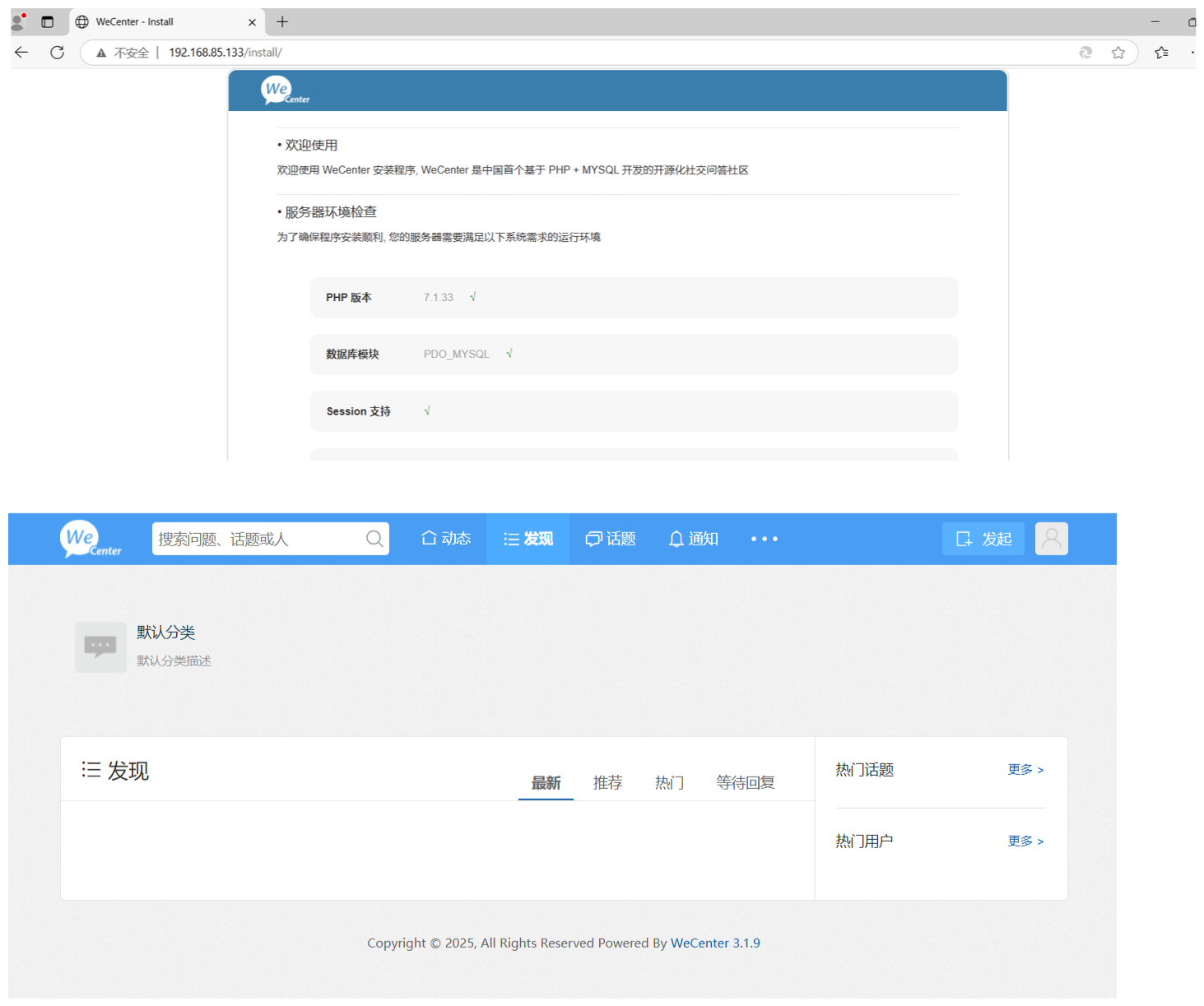Click the 数据库模块 label
1204x1006 pixels.
pyautogui.click(x=352, y=355)
